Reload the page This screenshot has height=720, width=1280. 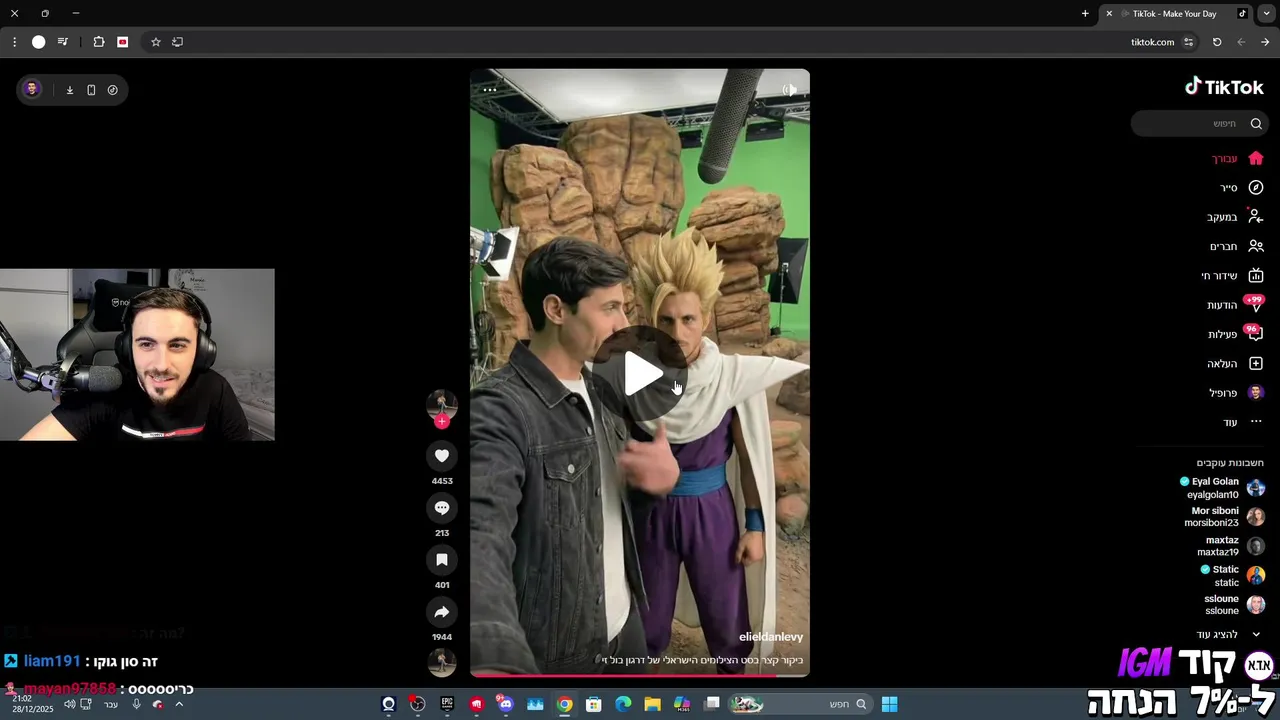[x=1217, y=42]
